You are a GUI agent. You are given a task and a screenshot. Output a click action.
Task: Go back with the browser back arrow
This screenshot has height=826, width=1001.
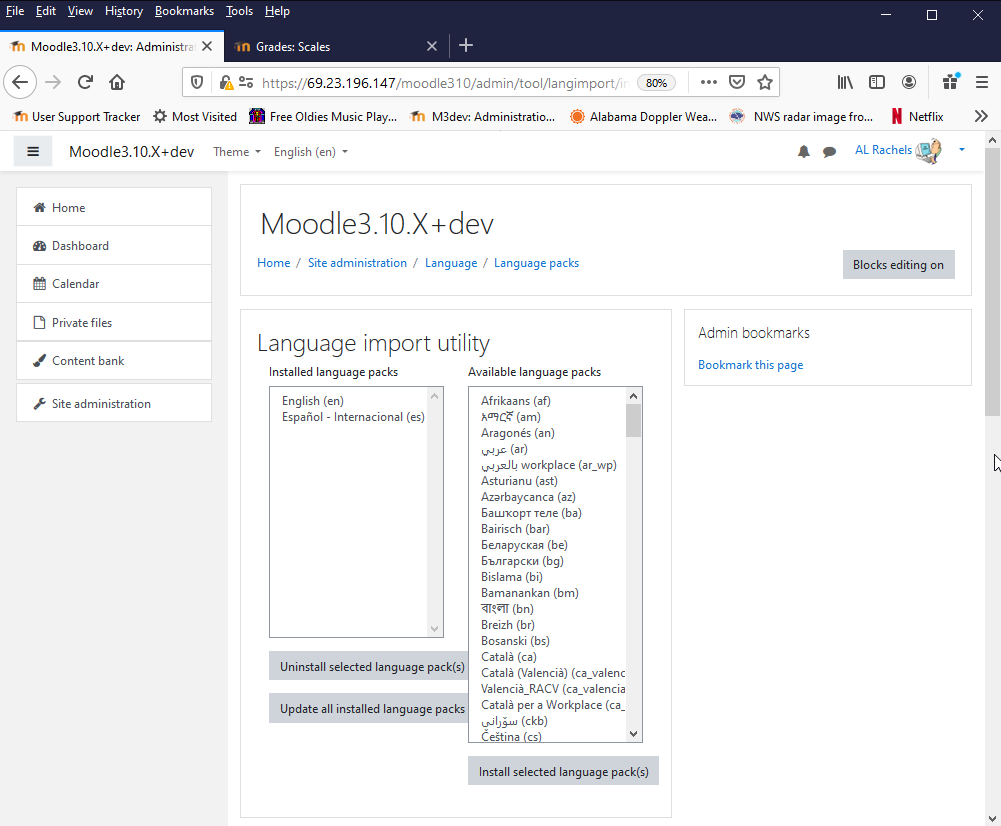coord(20,82)
